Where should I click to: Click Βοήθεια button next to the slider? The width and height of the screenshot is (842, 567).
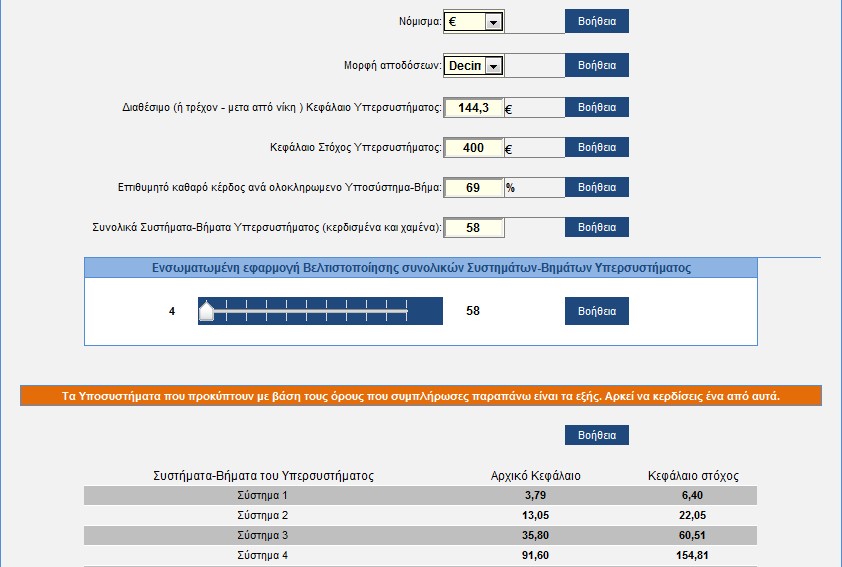[x=597, y=311]
